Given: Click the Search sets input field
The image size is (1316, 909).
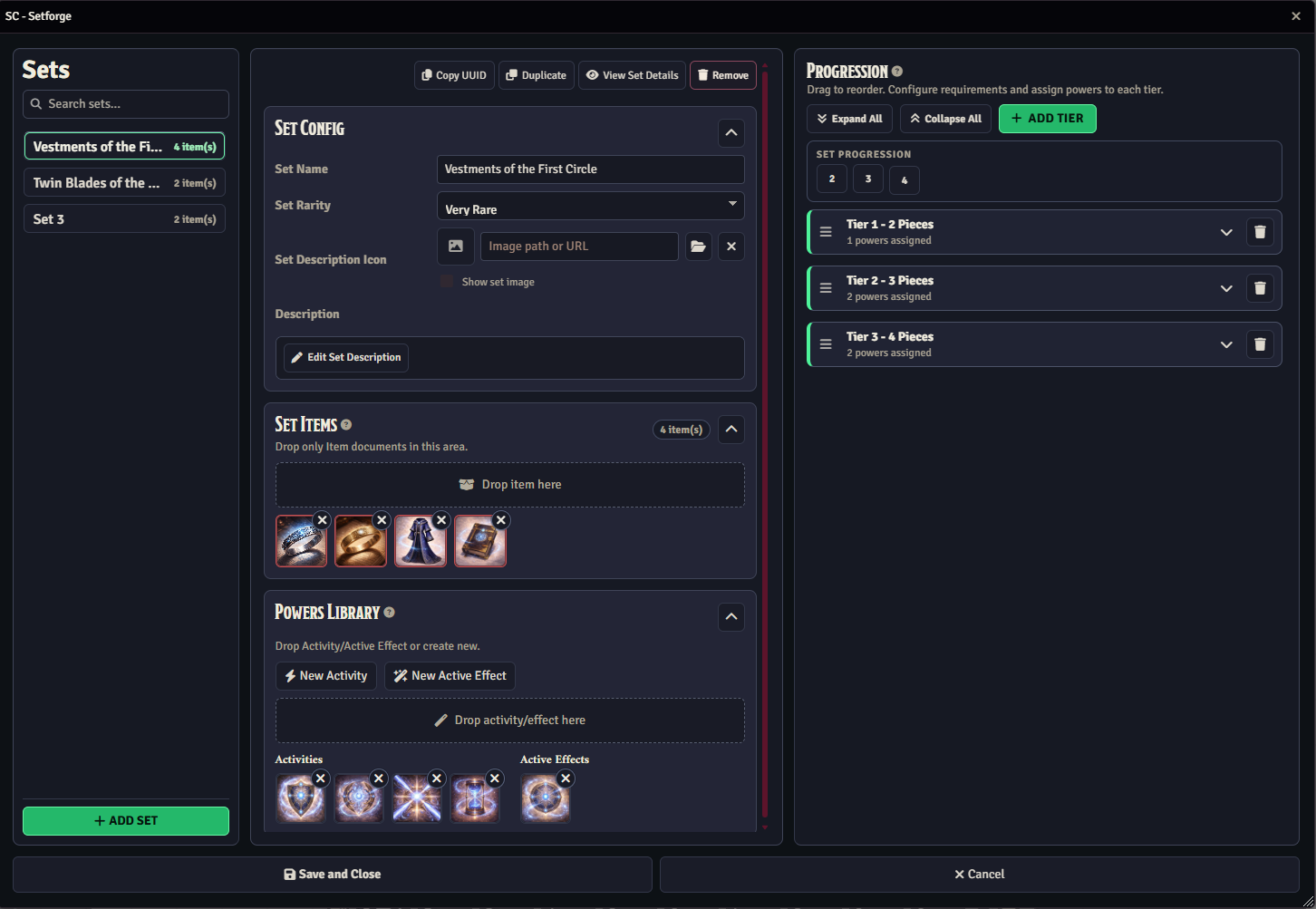Looking at the screenshot, I should tap(126, 104).
